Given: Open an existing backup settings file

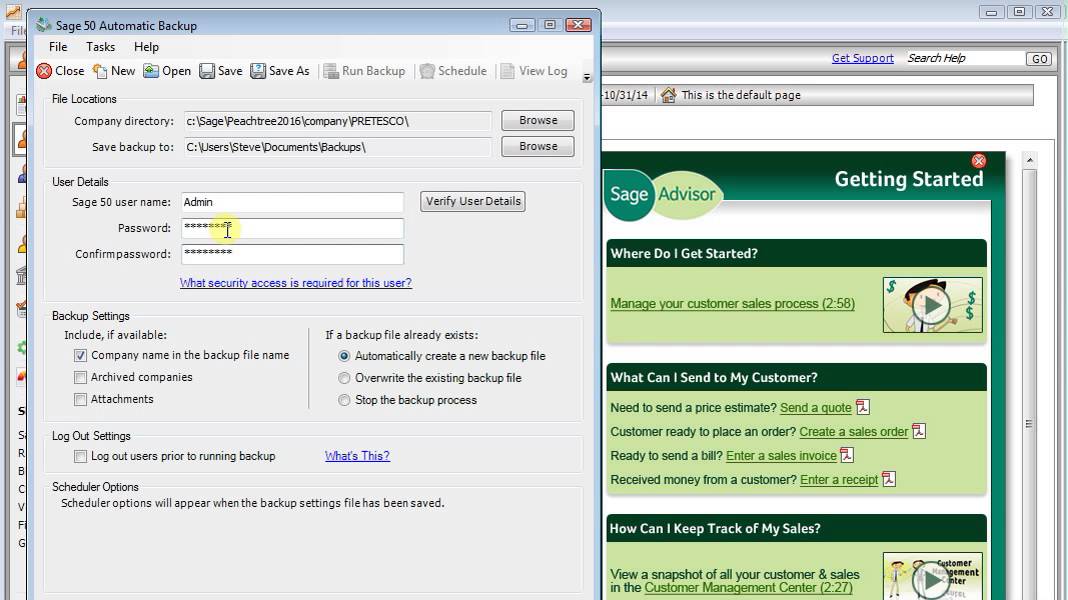Looking at the screenshot, I should coord(167,71).
